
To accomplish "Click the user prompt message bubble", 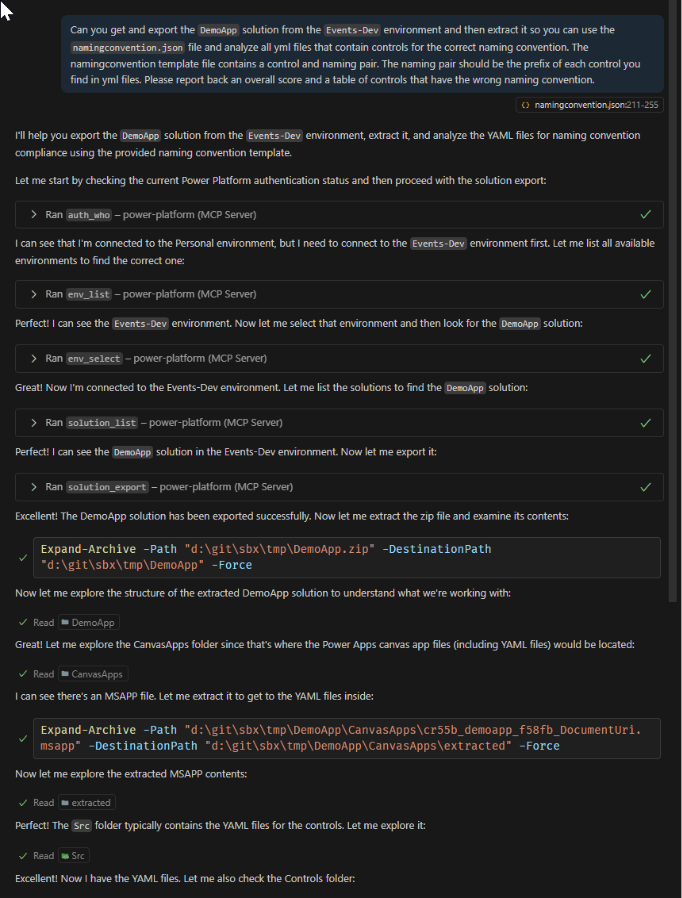I will point(362,54).
